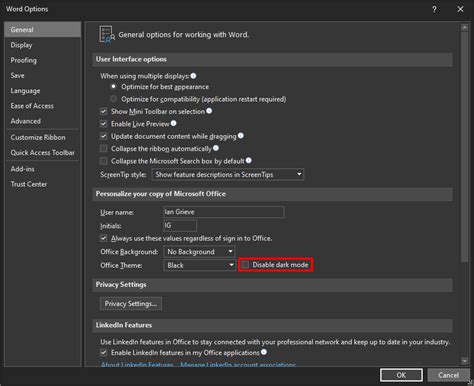Open the Save category

tap(43, 75)
